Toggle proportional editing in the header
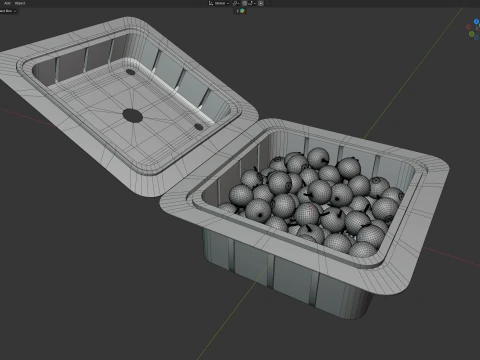Image resolution: width=480 pixels, height=360 pixels. (x=261, y=3)
